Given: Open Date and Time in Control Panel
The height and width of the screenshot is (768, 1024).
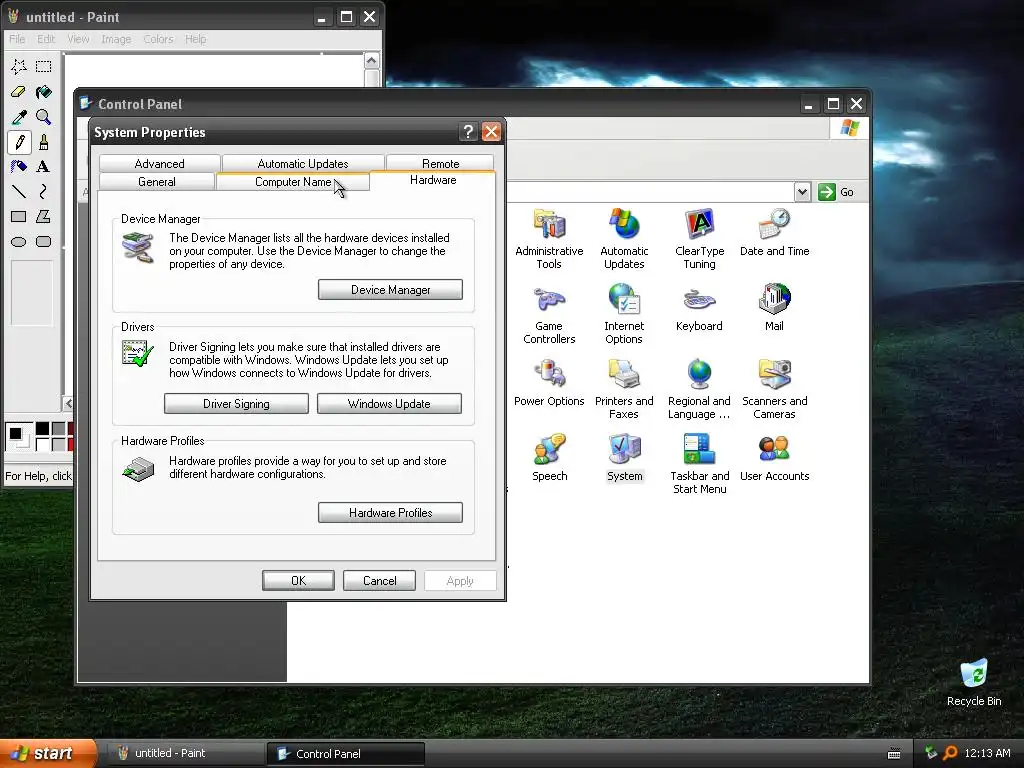Looking at the screenshot, I should [x=775, y=232].
